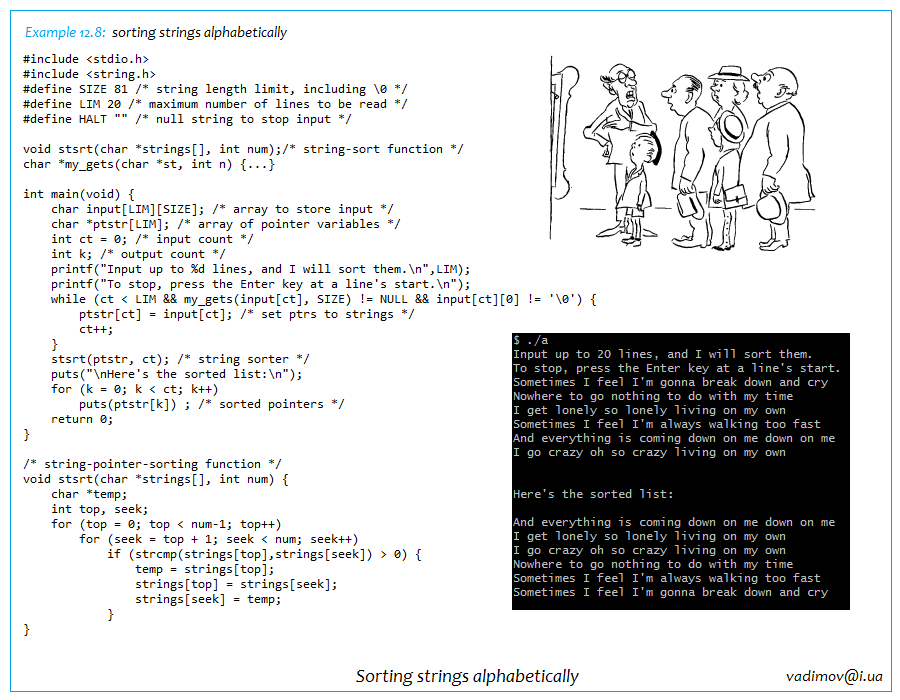Click the "puts(ptstr[k])" sorted pointers line
Screen dimensions: 900x700
coord(212,404)
